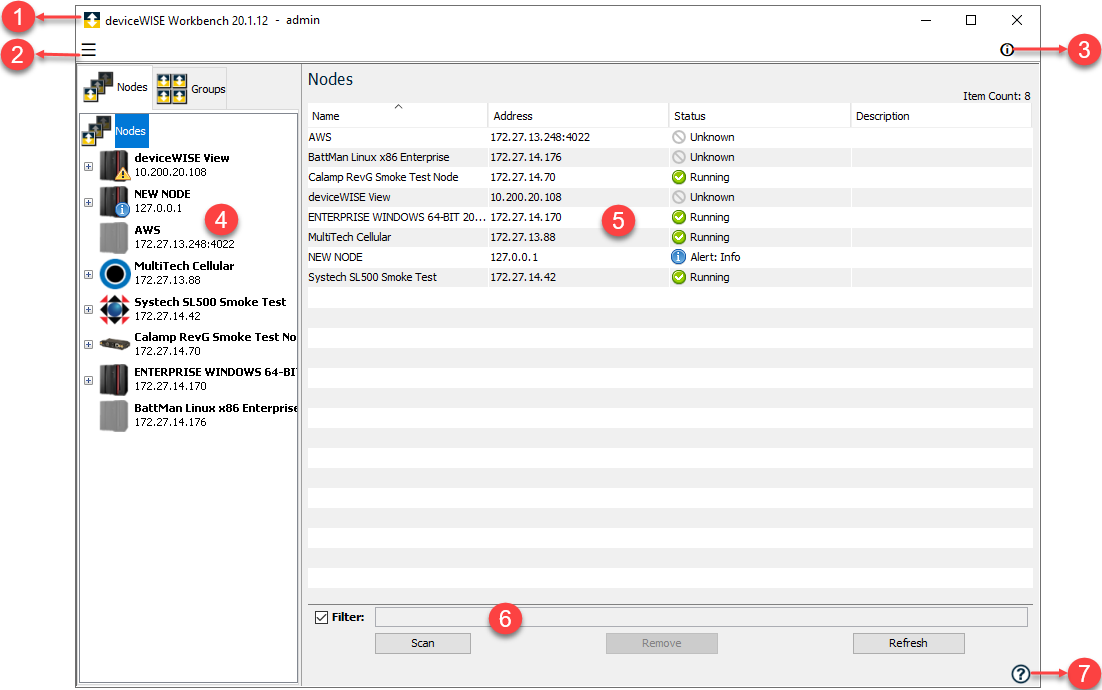This screenshot has width=1102, height=690.
Task: Click the info icon at top right
Action: (1007, 49)
